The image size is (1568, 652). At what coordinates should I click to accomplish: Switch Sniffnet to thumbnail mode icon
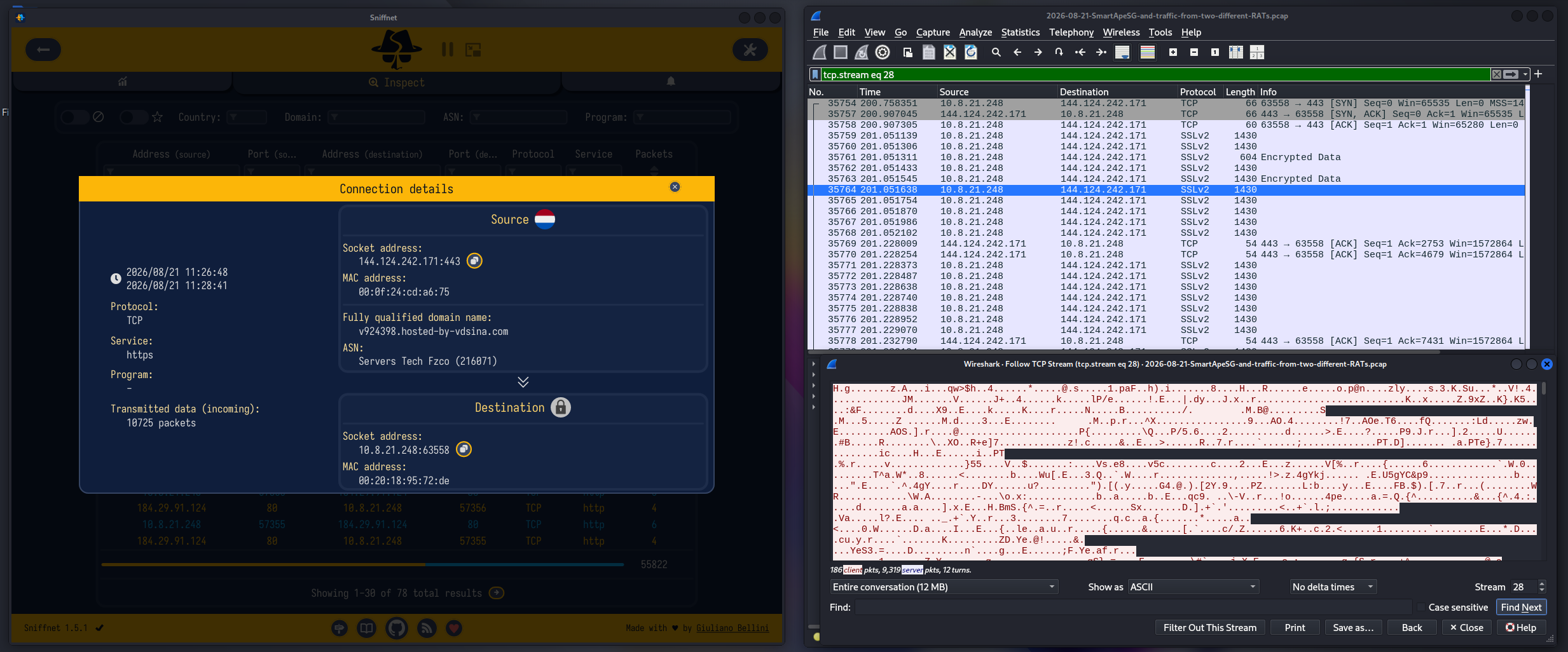473,50
